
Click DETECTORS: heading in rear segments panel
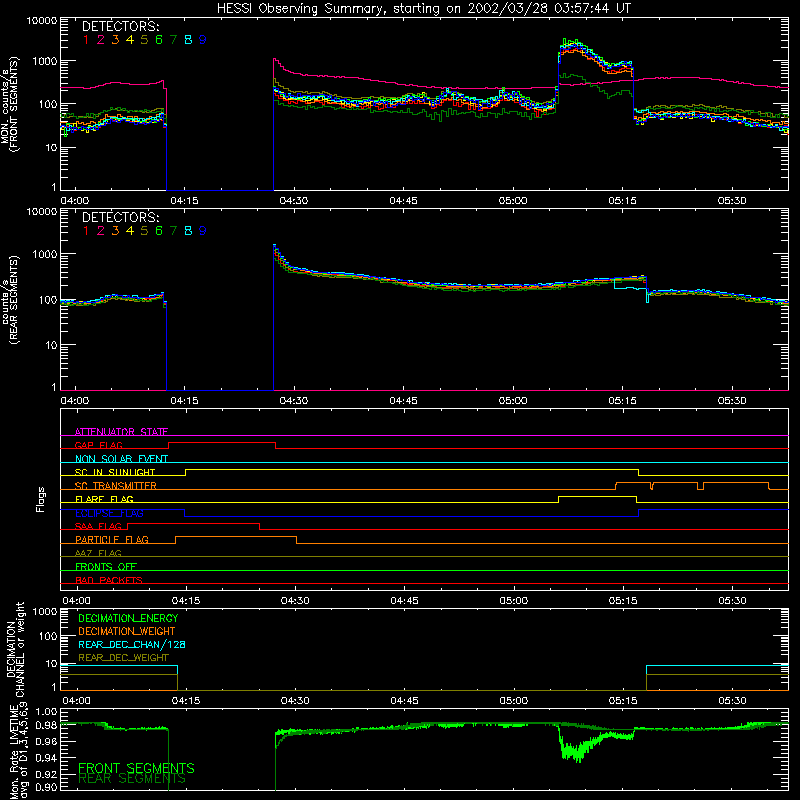click(x=121, y=217)
